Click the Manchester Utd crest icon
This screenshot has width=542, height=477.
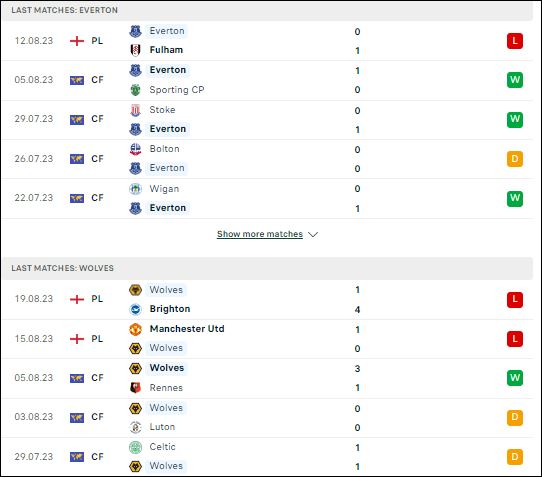135,329
